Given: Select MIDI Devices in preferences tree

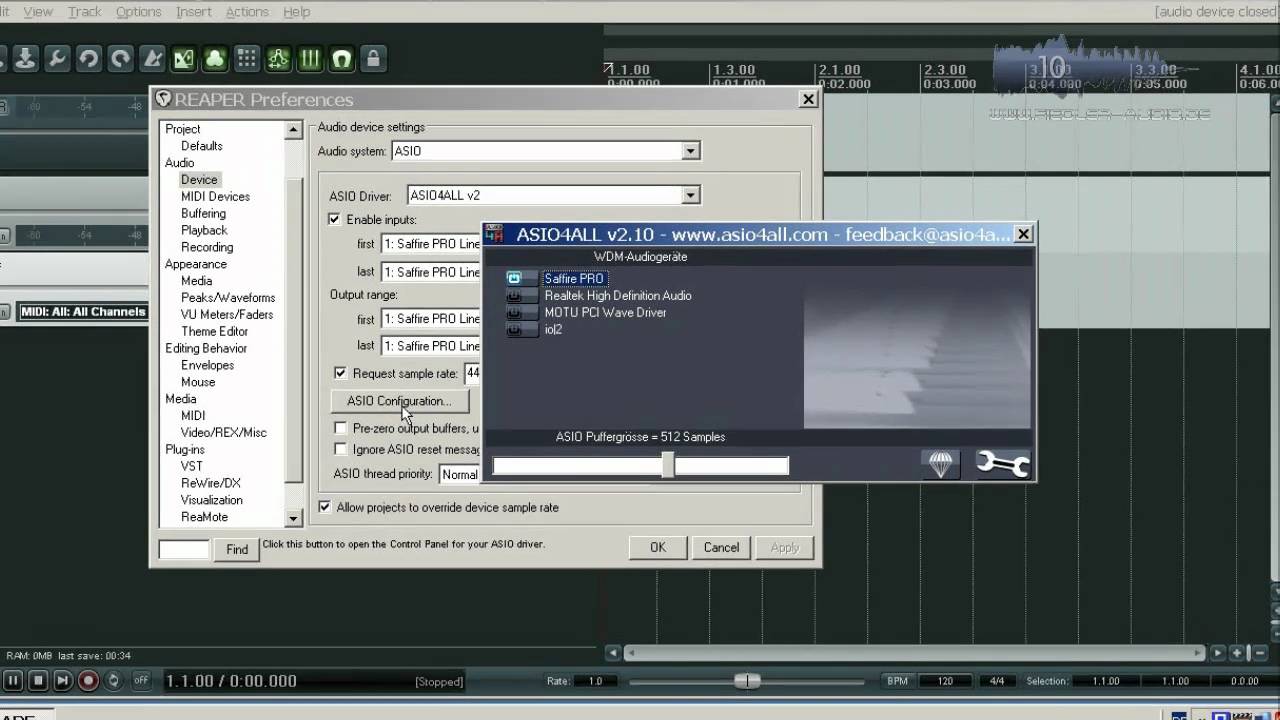Looking at the screenshot, I should coord(215,197).
